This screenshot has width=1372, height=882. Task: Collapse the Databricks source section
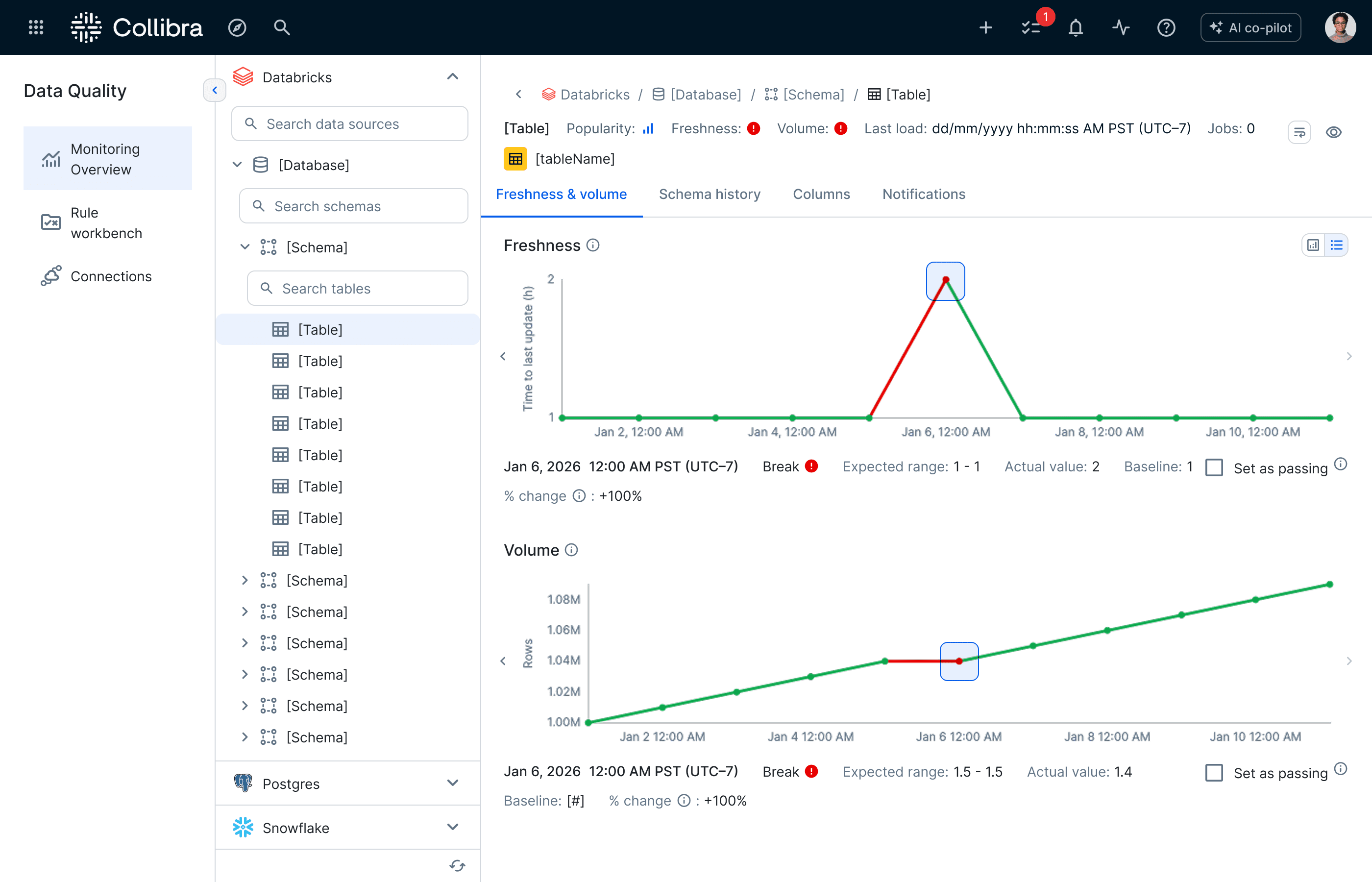[x=452, y=77]
